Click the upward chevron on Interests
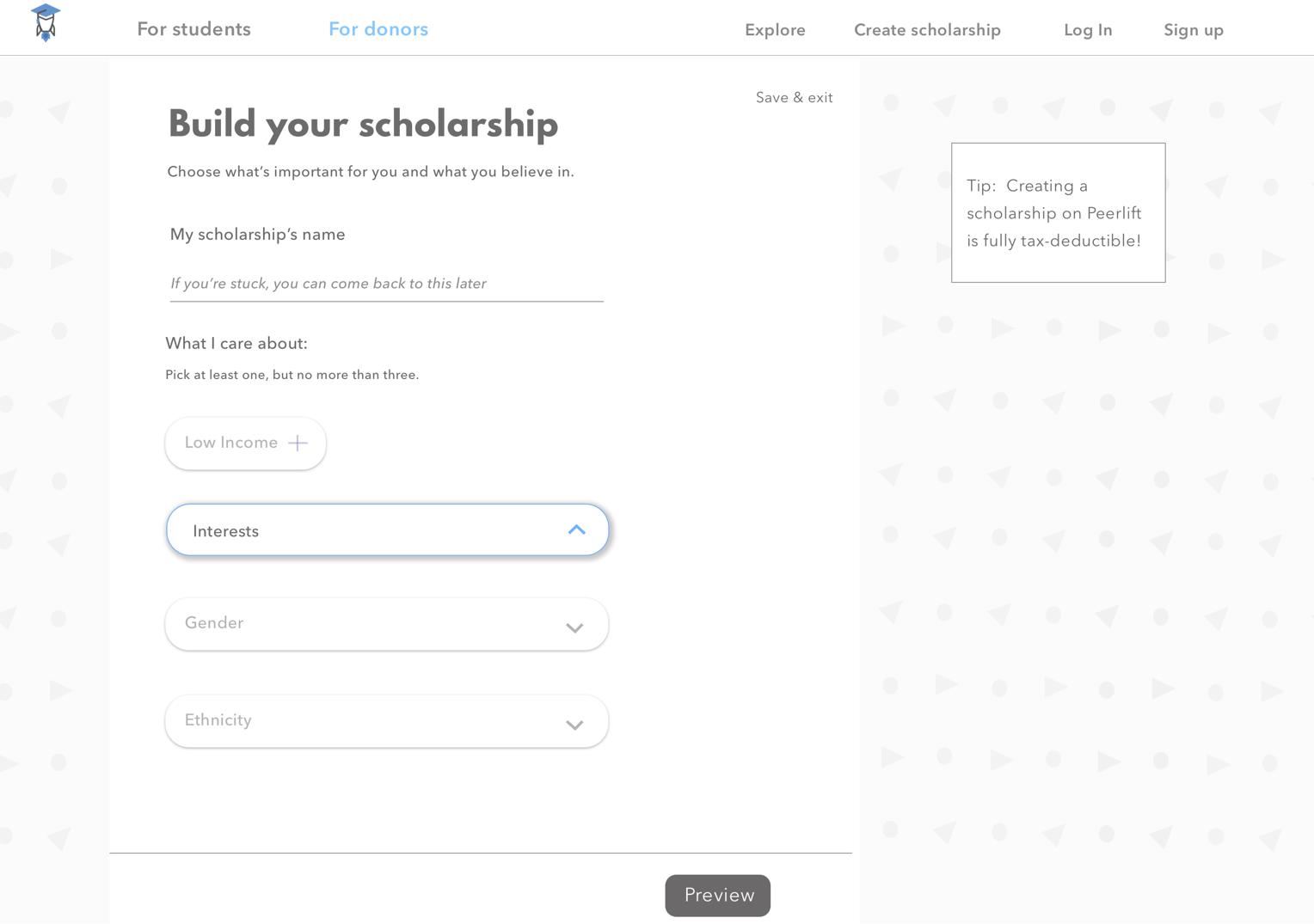Image resolution: width=1314 pixels, height=924 pixels. tap(576, 529)
